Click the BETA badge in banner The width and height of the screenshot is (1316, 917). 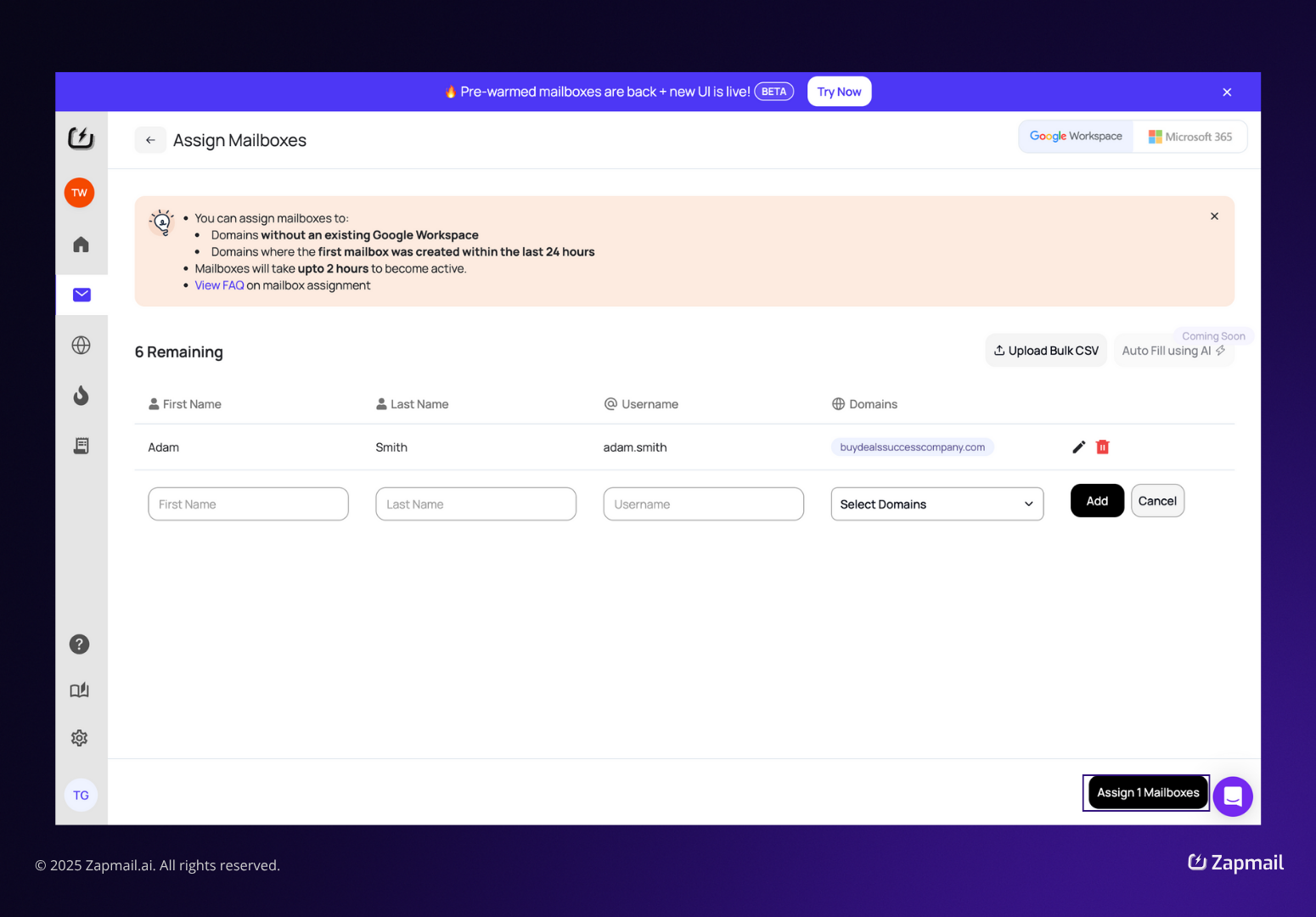click(773, 92)
